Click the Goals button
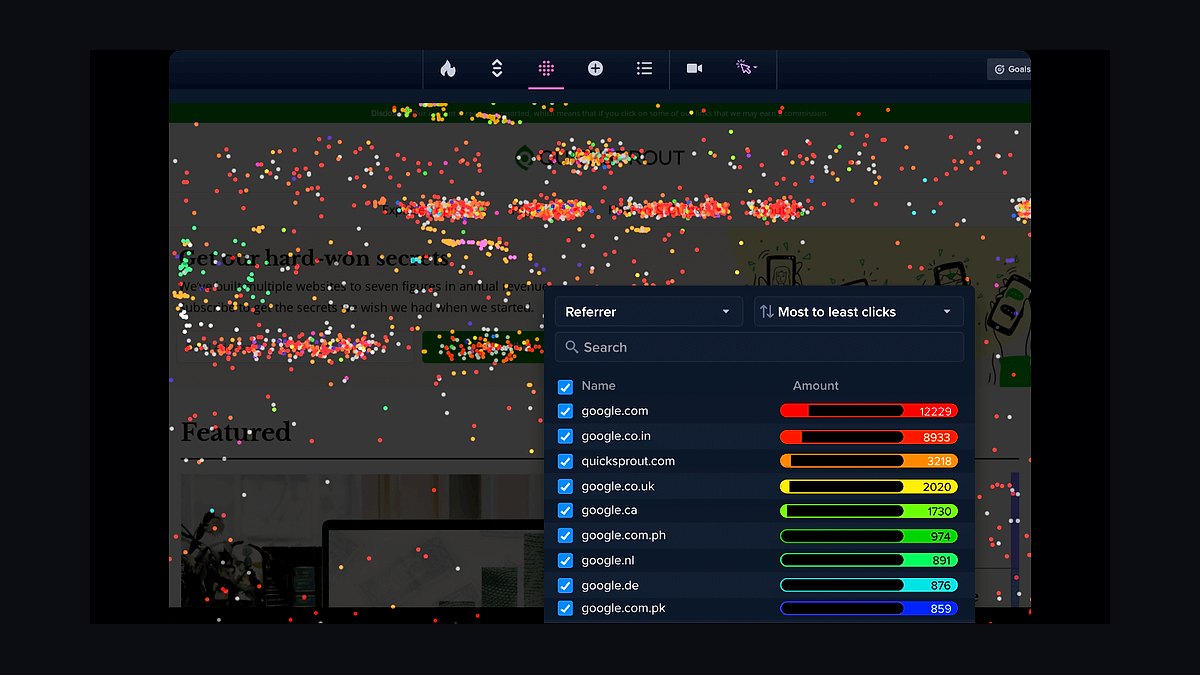1200x675 pixels. point(1009,69)
